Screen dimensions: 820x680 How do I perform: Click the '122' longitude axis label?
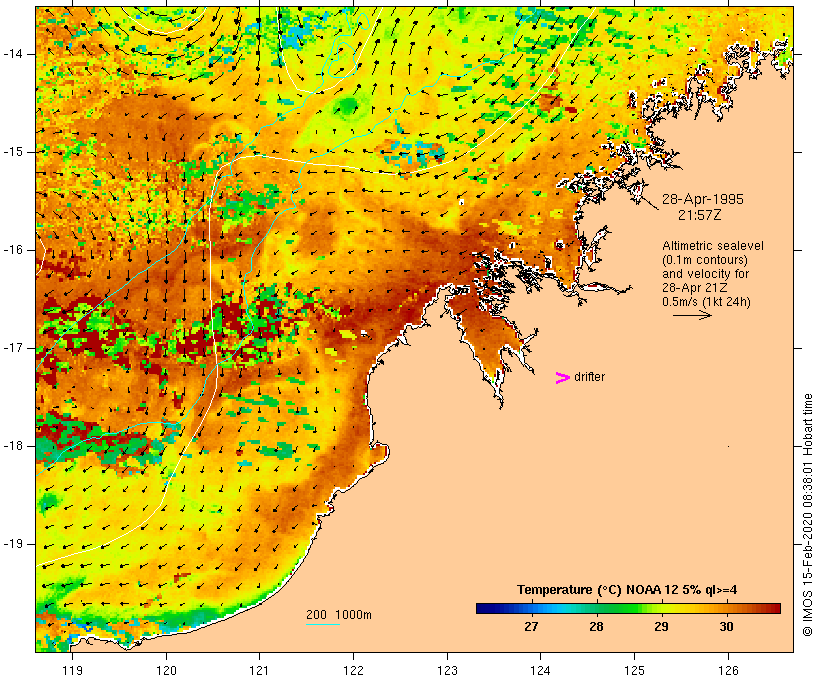354,671
